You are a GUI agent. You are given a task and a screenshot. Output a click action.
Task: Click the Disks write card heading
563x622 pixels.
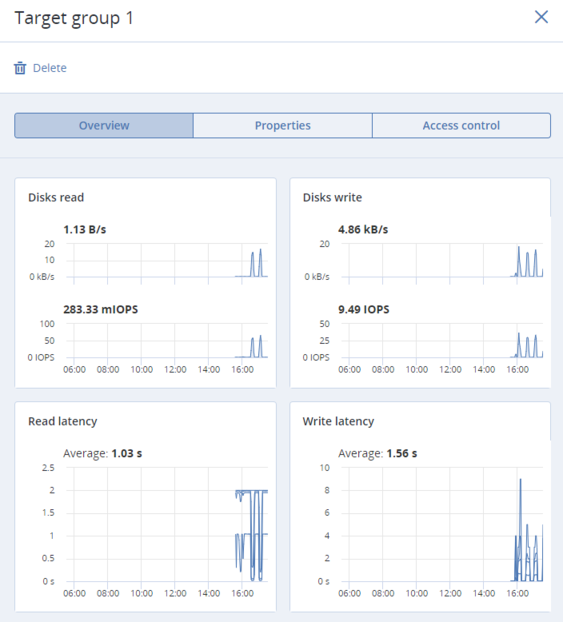[332, 198]
